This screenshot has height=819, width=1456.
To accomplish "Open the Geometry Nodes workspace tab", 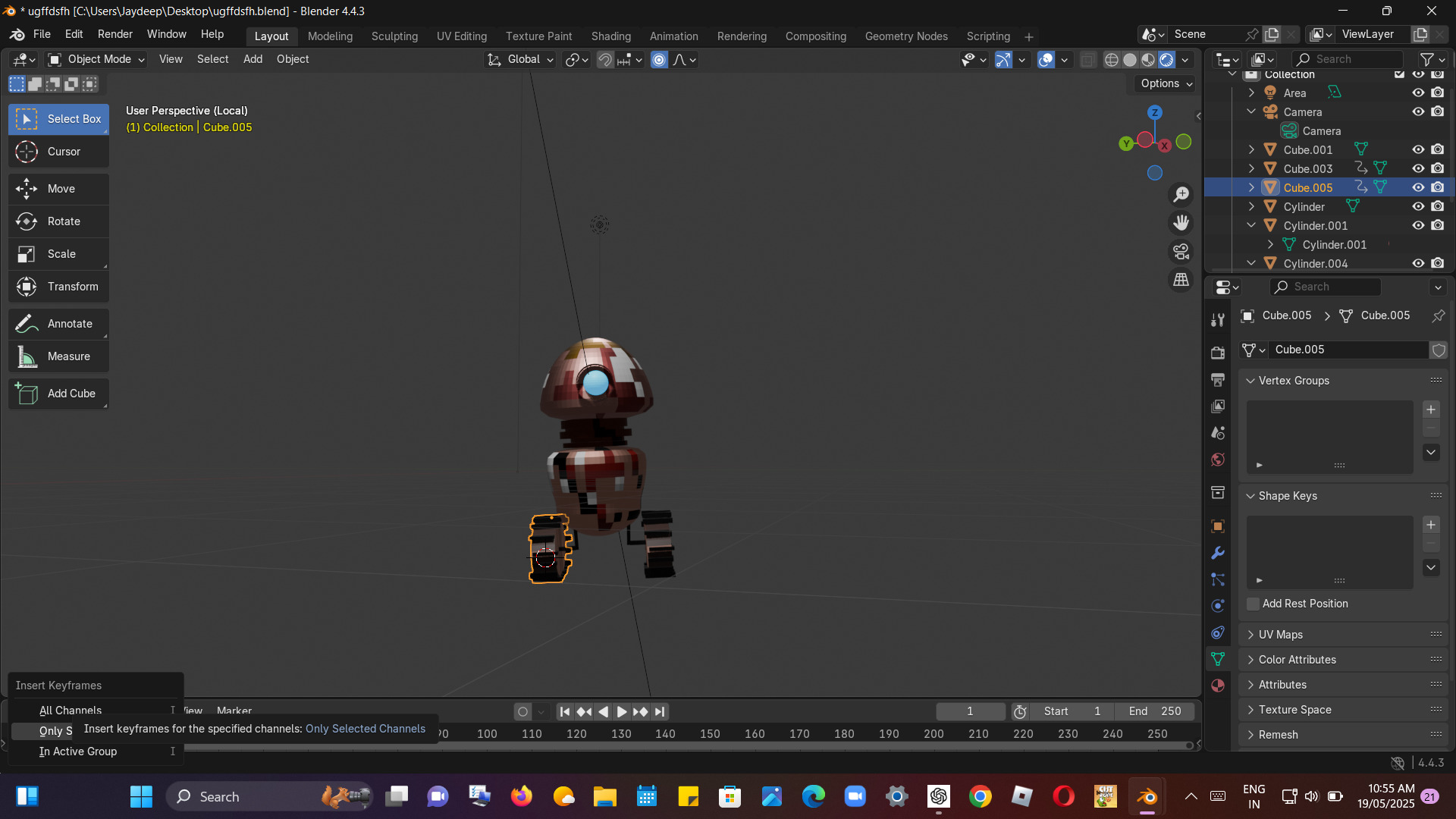I will coord(906,36).
